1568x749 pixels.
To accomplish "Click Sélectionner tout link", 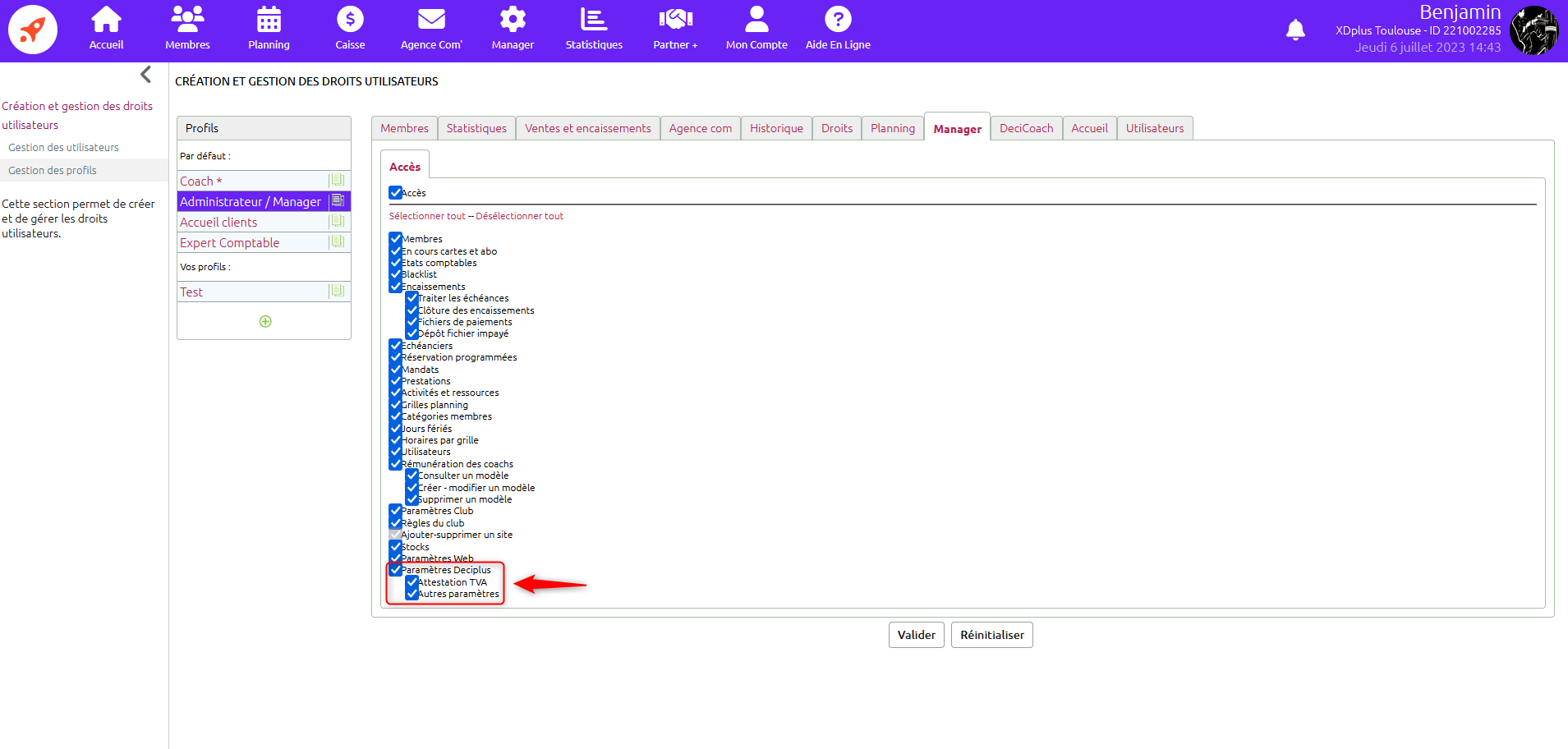I will pyautogui.click(x=427, y=216).
